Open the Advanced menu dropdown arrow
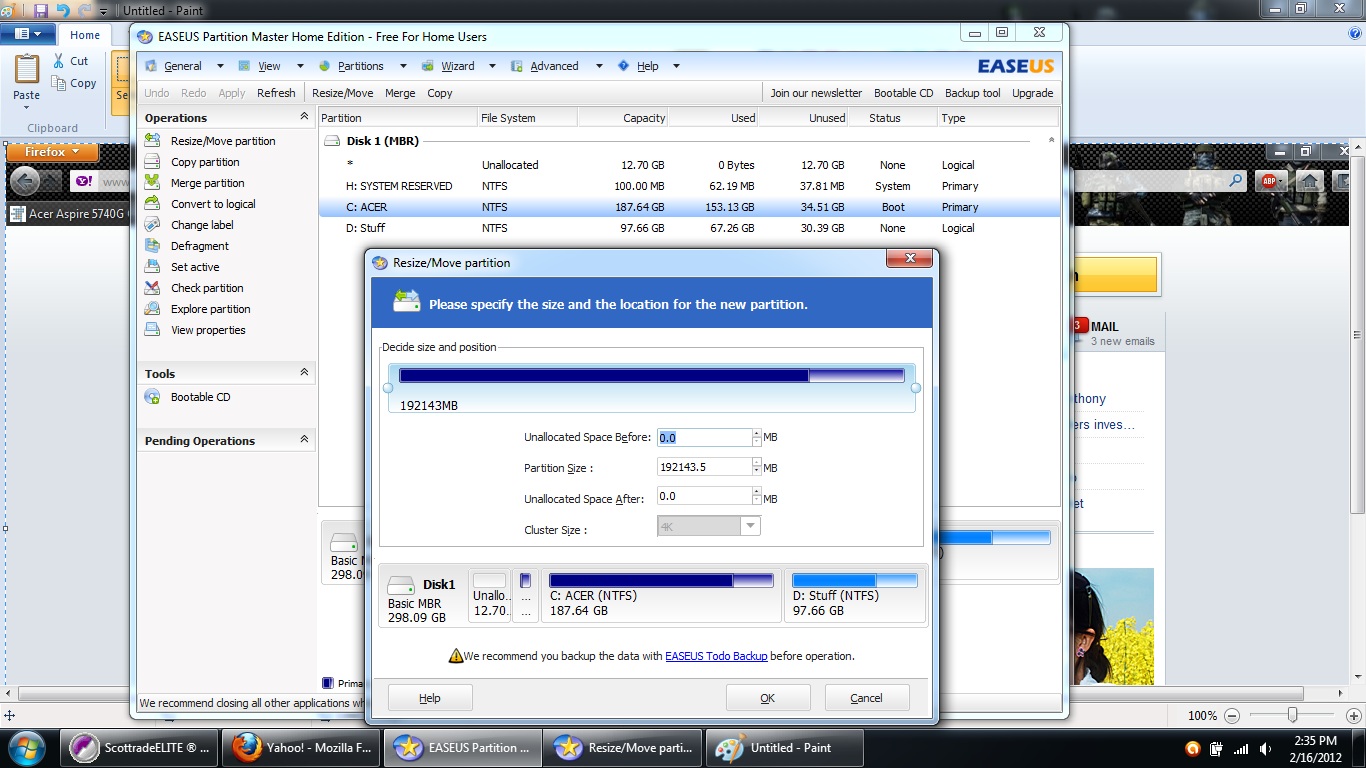This screenshot has width=1366, height=768. pyautogui.click(x=598, y=66)
